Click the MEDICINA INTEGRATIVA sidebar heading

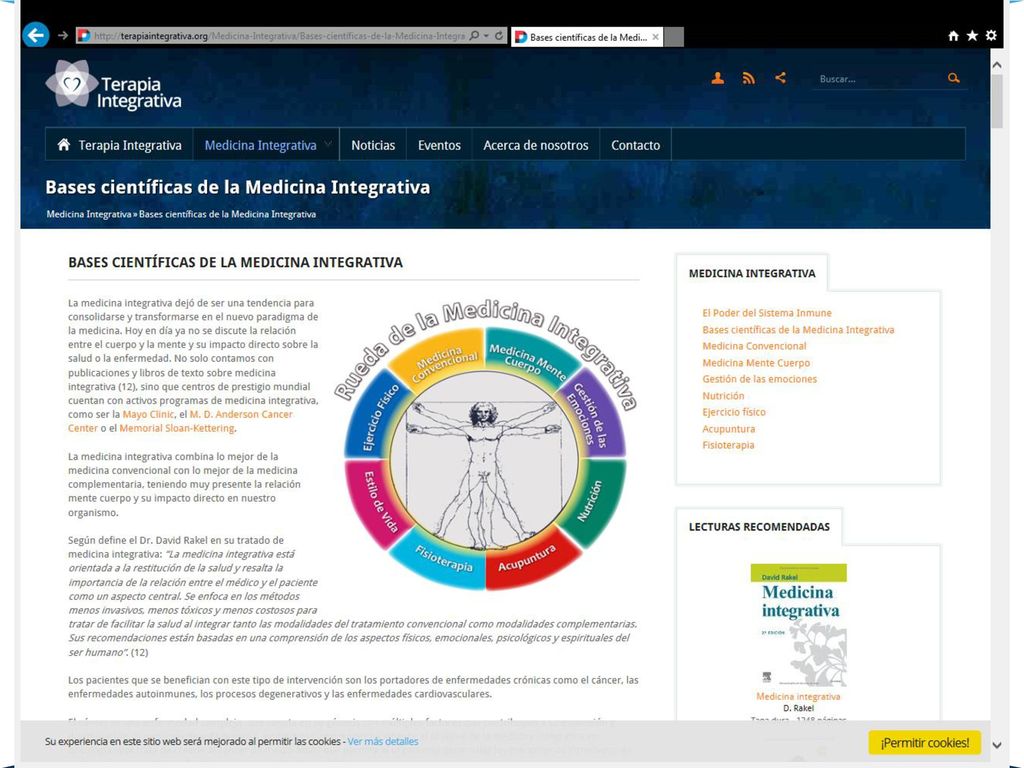pyautogui.click(x=752, y=274)
